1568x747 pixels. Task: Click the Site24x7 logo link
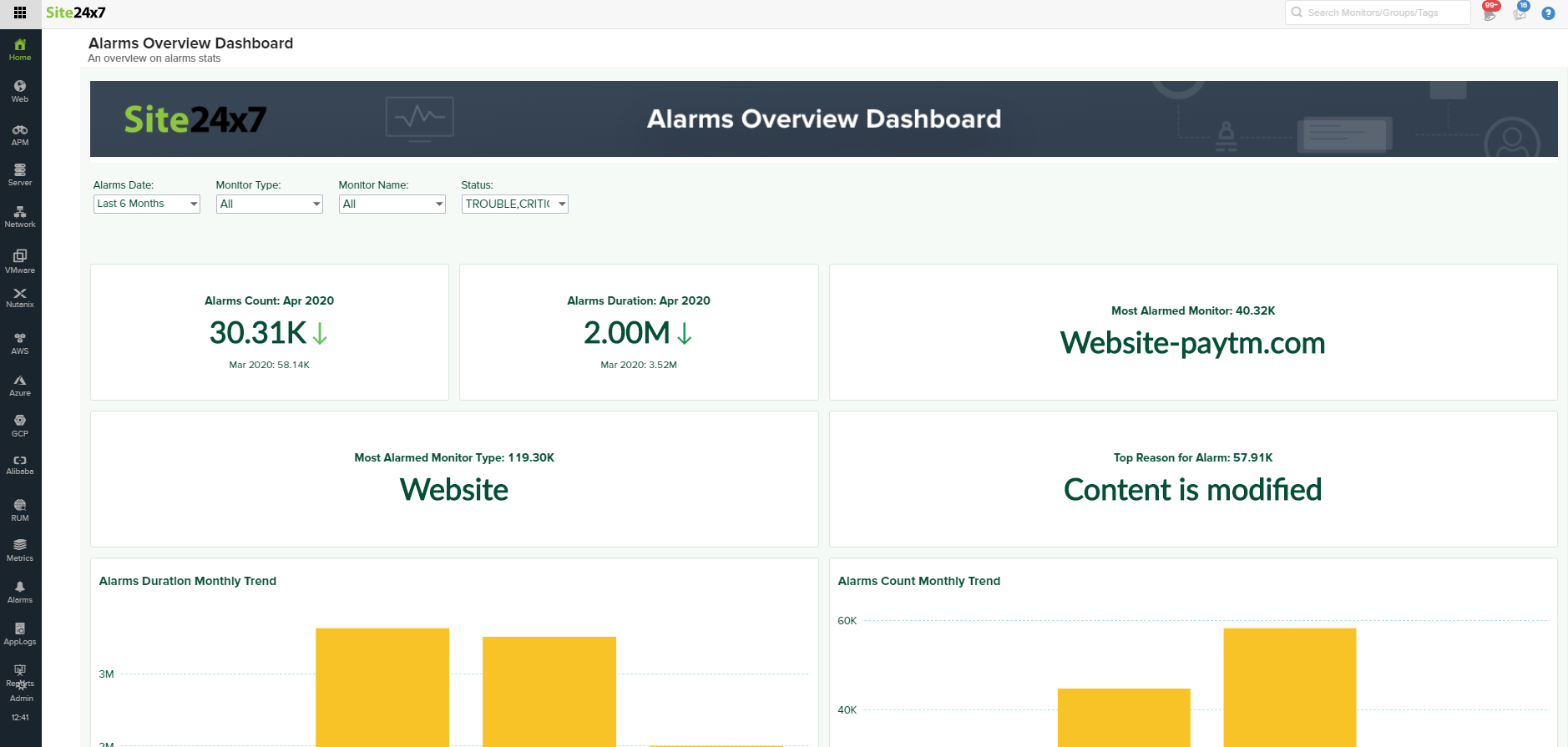pos(76,13)
